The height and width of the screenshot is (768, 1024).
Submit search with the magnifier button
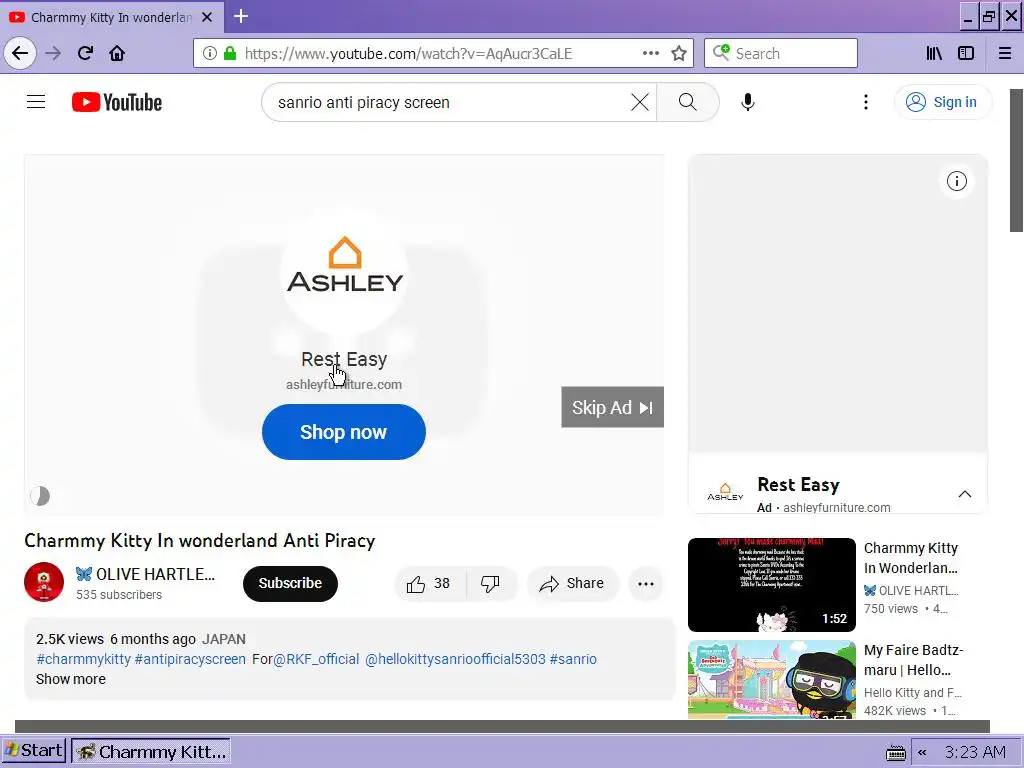(688, 102)
